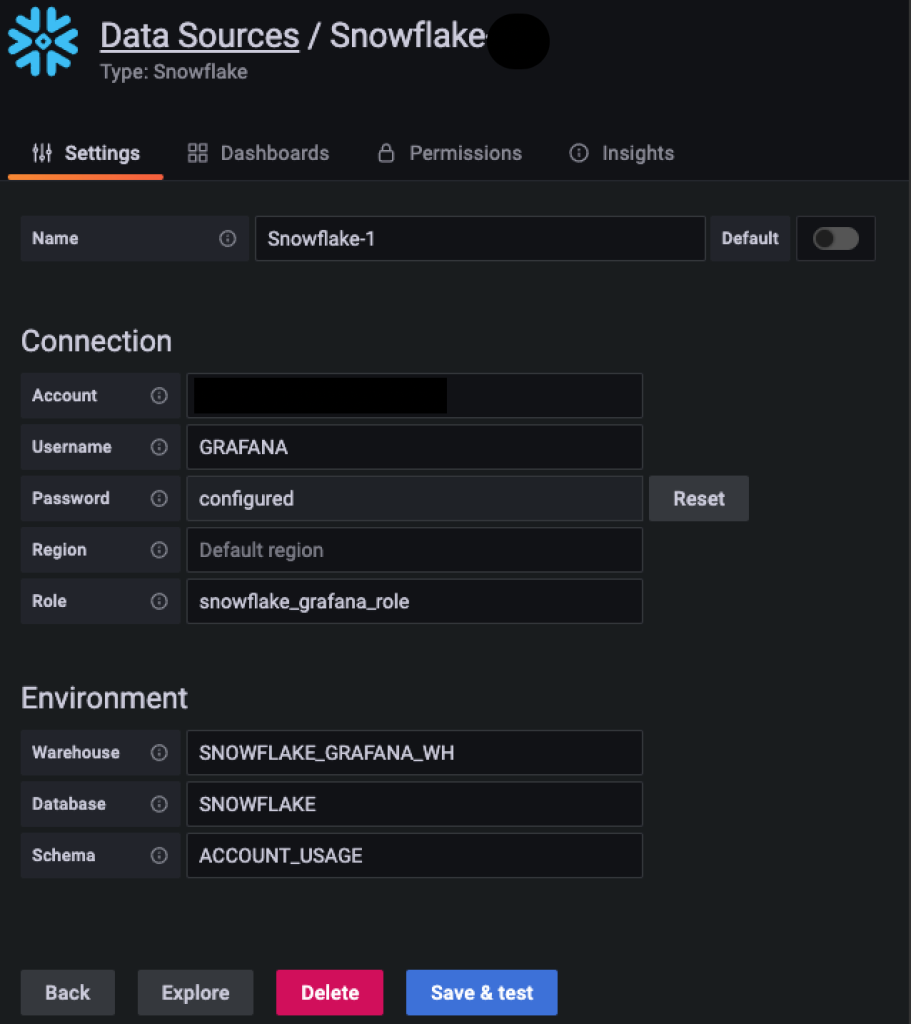Click the Warehouse info icon
This screenshot has width=911, height=1024.
point(159,752)
